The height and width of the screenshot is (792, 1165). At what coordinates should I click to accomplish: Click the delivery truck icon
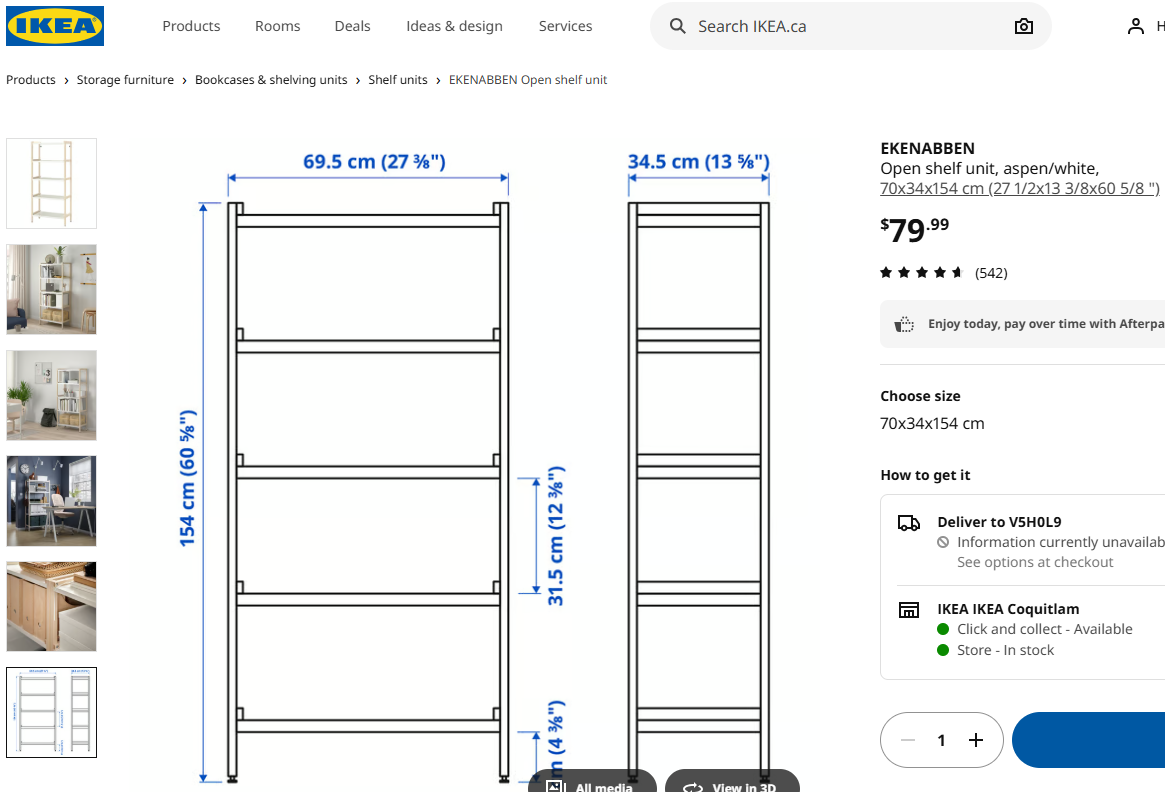pyautogui.click(x=908, y=522)
